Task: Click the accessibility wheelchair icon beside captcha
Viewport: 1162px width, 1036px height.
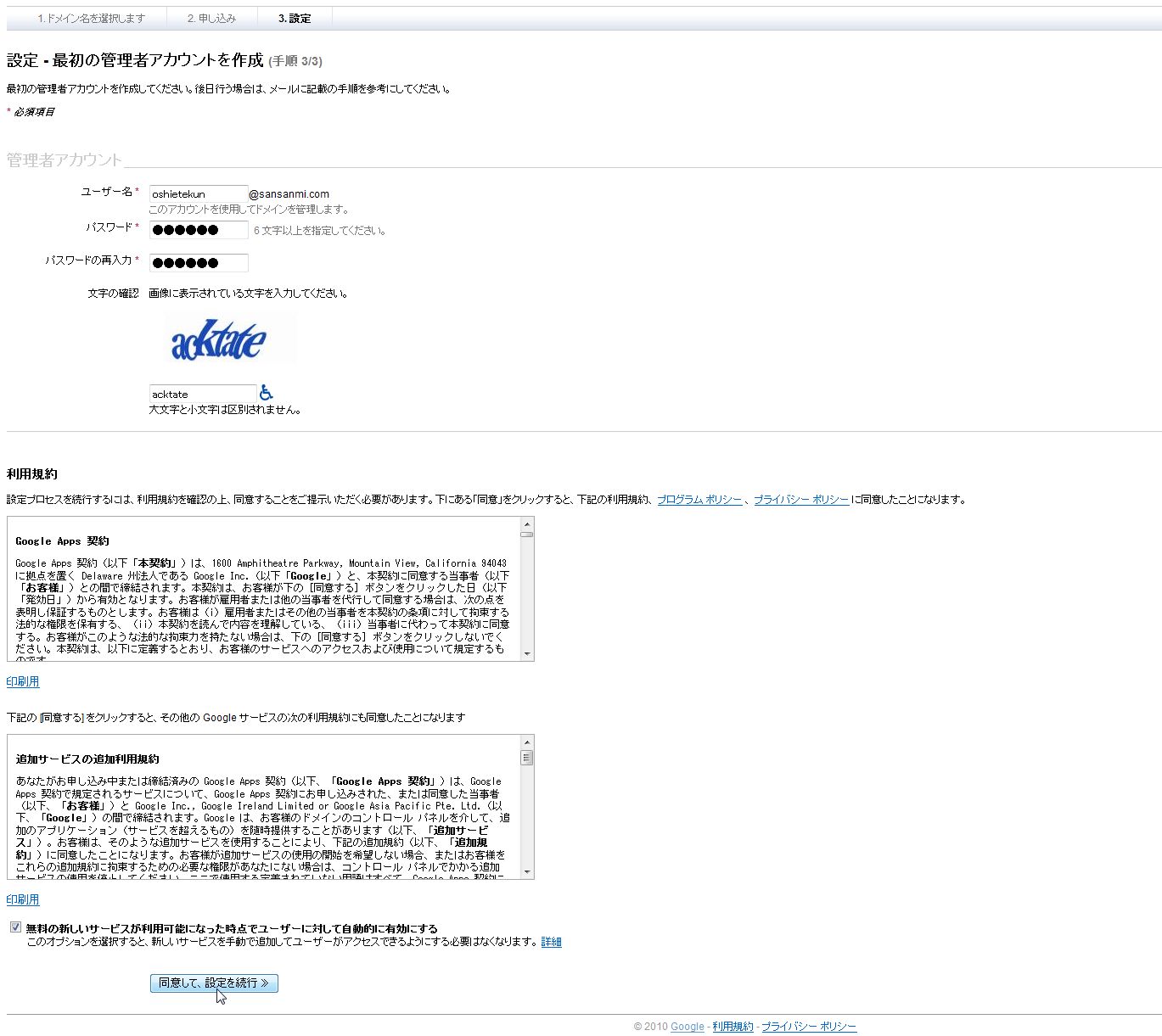Action: [267, 392]
